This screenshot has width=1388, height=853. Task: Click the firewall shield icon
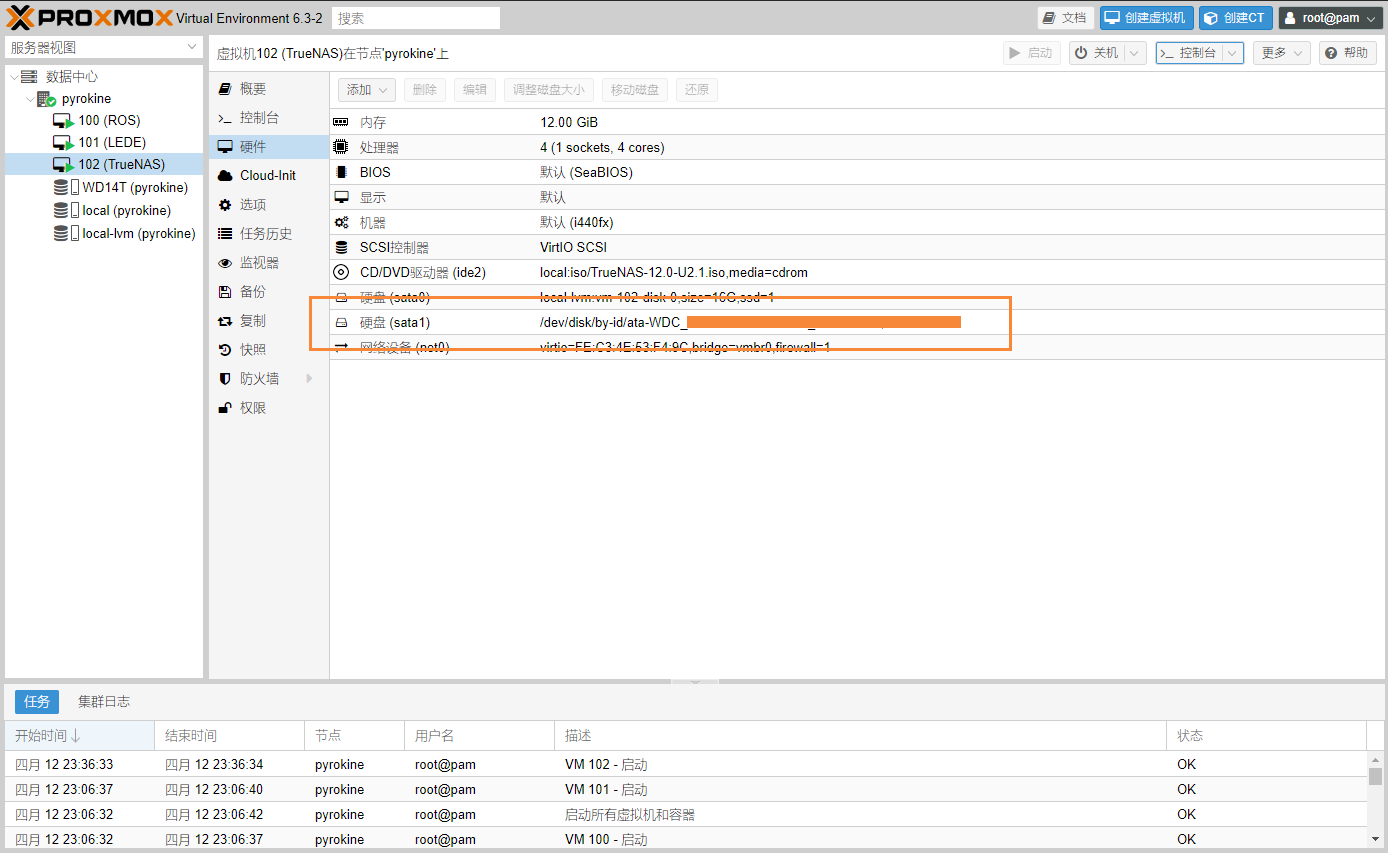click(225, 379)
